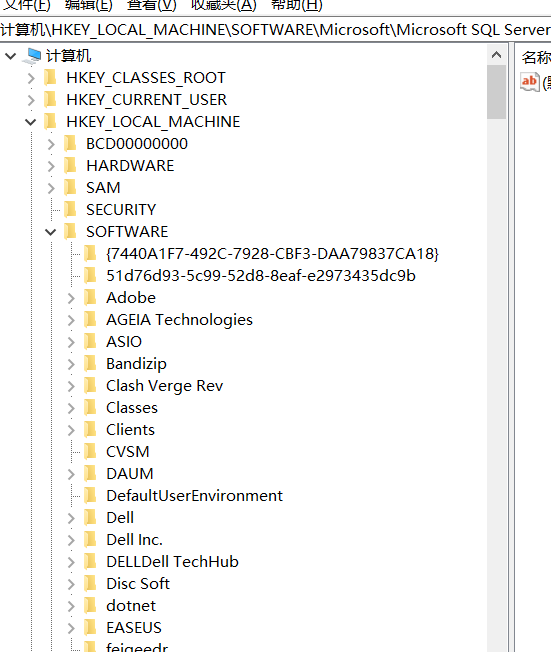
Task: Expand SAM chevron
Action: tap(51, 188)
